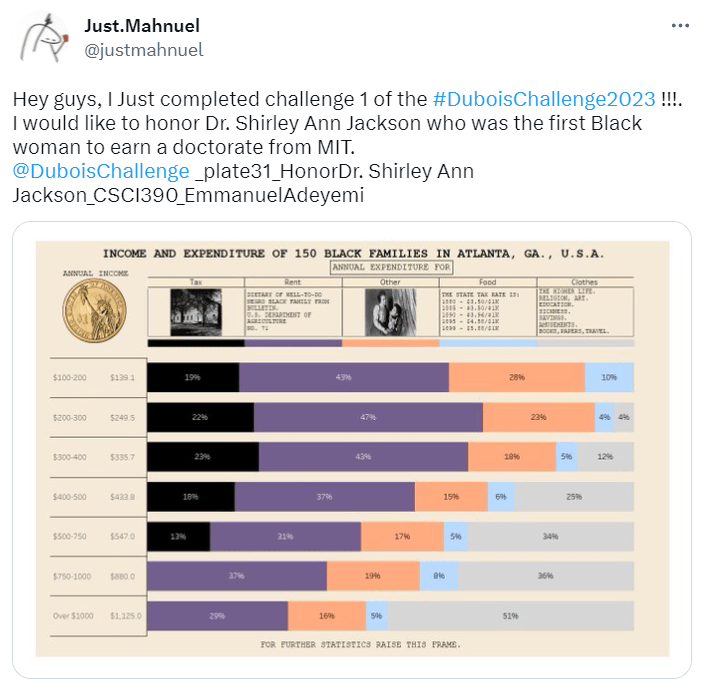Click the Rent column header
This screenshot has width=708, height=692.
293,283
